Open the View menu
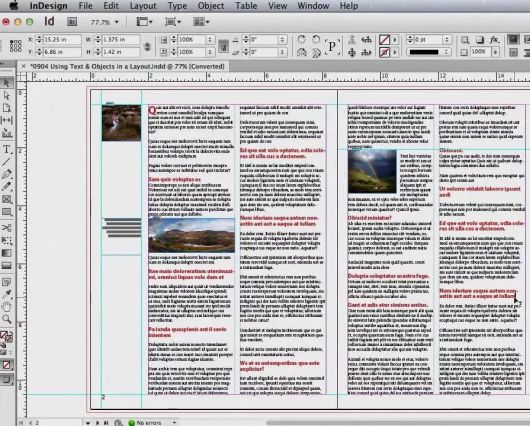Image resolution: width=530 pixels, height=426 pixels. click(x=277, y=6)
